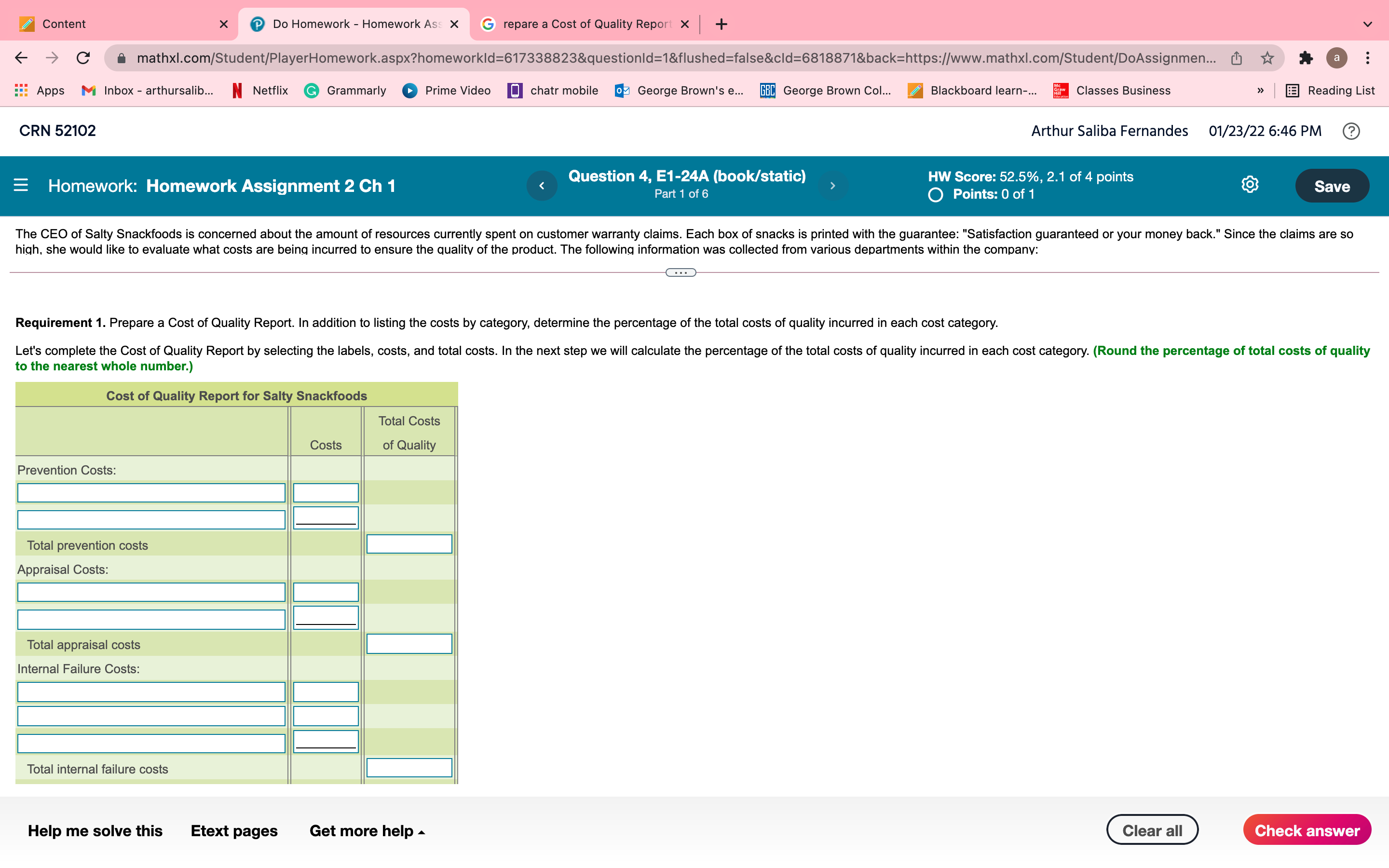This screenshot has height=868, width=1389.
Task: Click Total appraisal costs input box
Action: click(409, 644)
